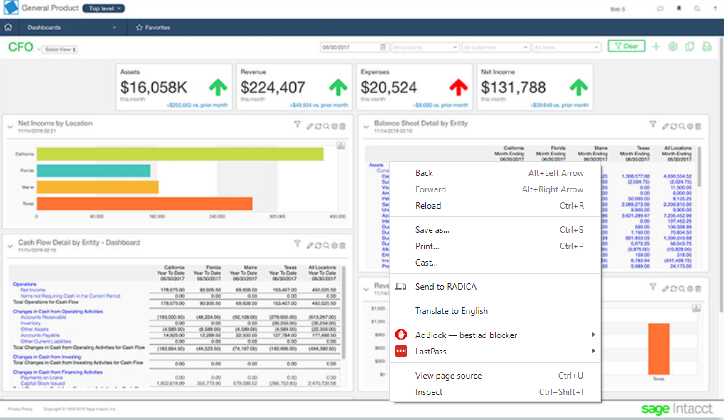Click the Bob S user name
724x420 pixels.
[x=618, y=9]
